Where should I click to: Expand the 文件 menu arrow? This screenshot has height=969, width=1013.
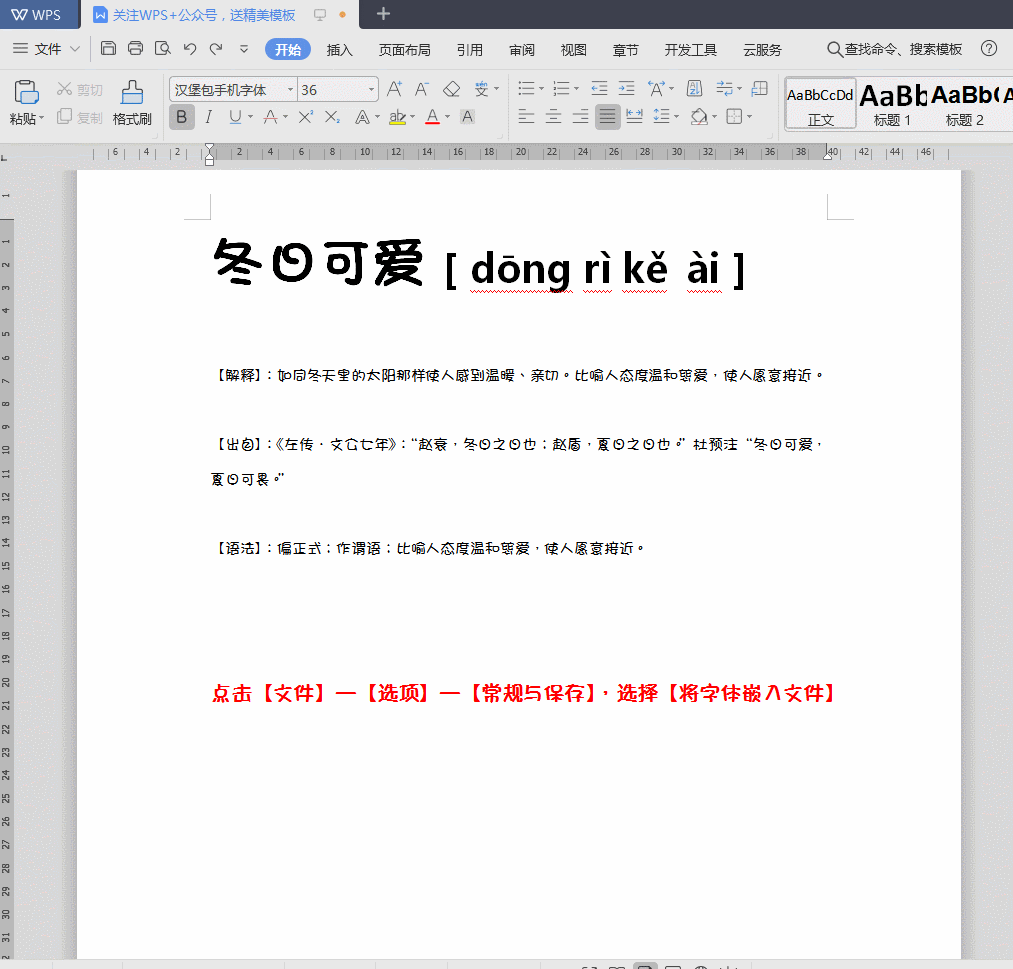[75, 49]
